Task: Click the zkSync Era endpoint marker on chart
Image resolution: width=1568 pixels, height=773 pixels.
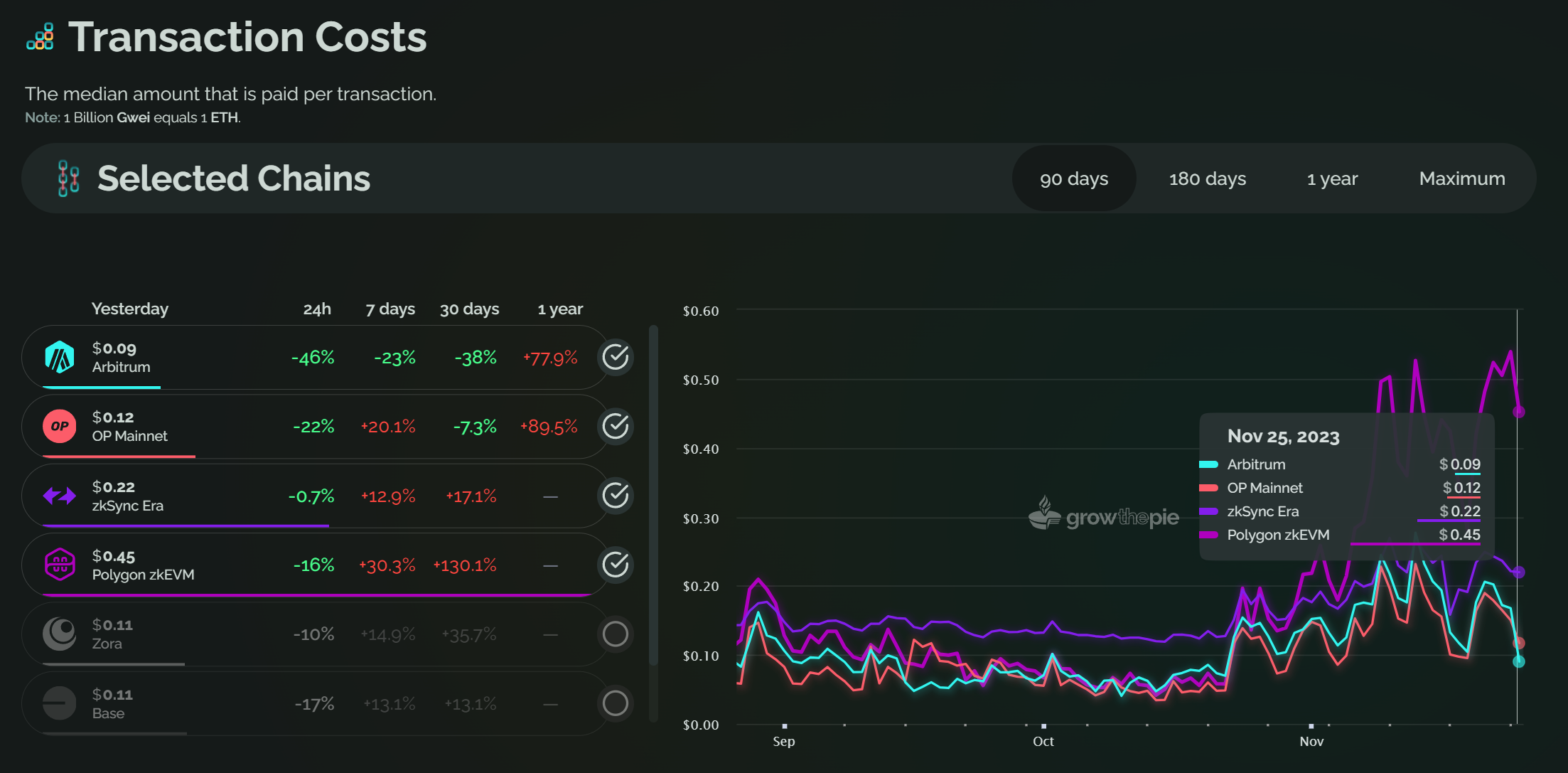Action: (1518, 572)
